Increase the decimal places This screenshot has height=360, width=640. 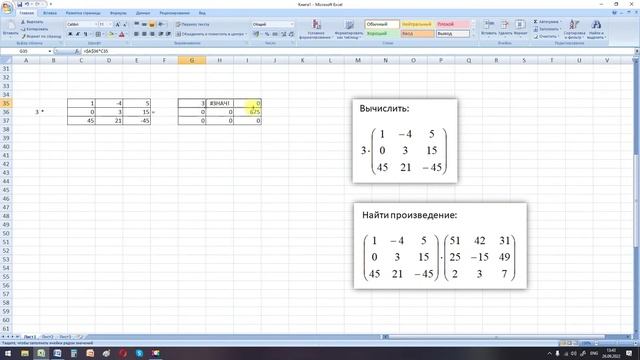coord(284,34)
